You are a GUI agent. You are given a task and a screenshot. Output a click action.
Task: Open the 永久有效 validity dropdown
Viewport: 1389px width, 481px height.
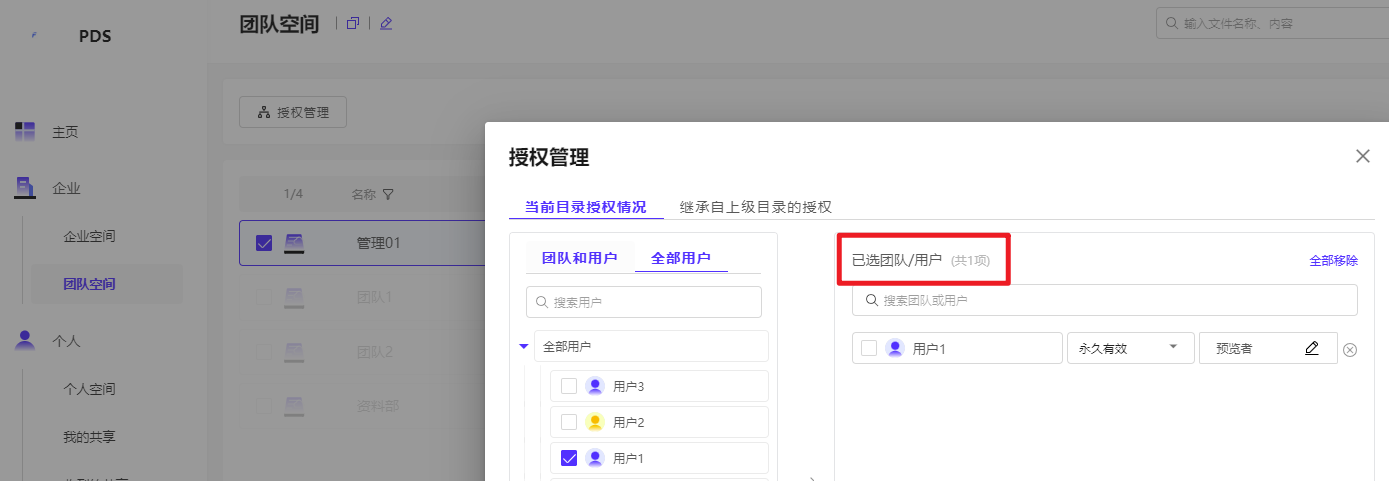click(x=1131, y=348)
